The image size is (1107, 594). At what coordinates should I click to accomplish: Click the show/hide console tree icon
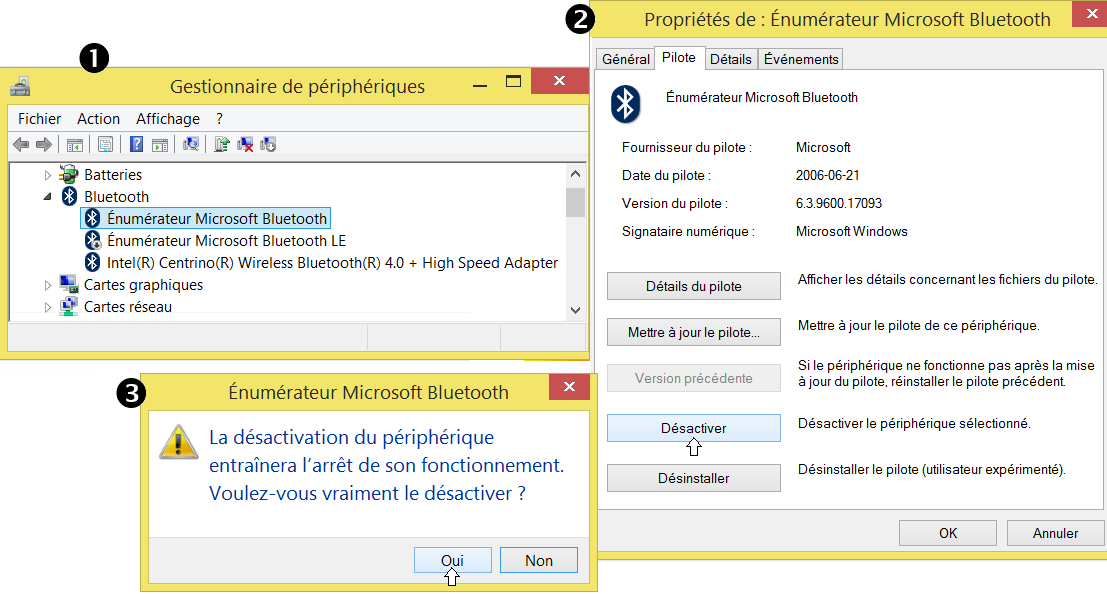pos(74,145)
